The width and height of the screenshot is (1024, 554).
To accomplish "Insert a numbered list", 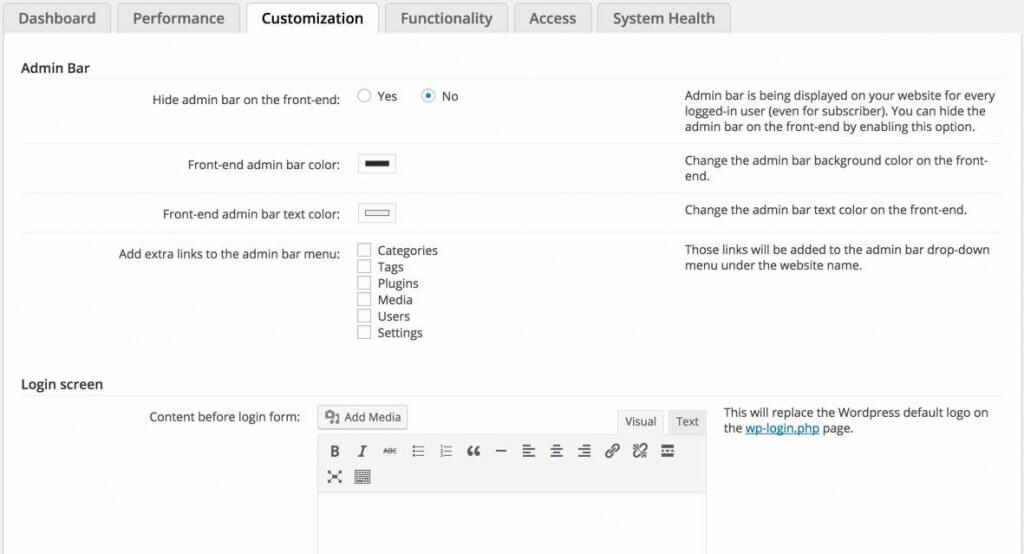I will (x=446, y=451).
